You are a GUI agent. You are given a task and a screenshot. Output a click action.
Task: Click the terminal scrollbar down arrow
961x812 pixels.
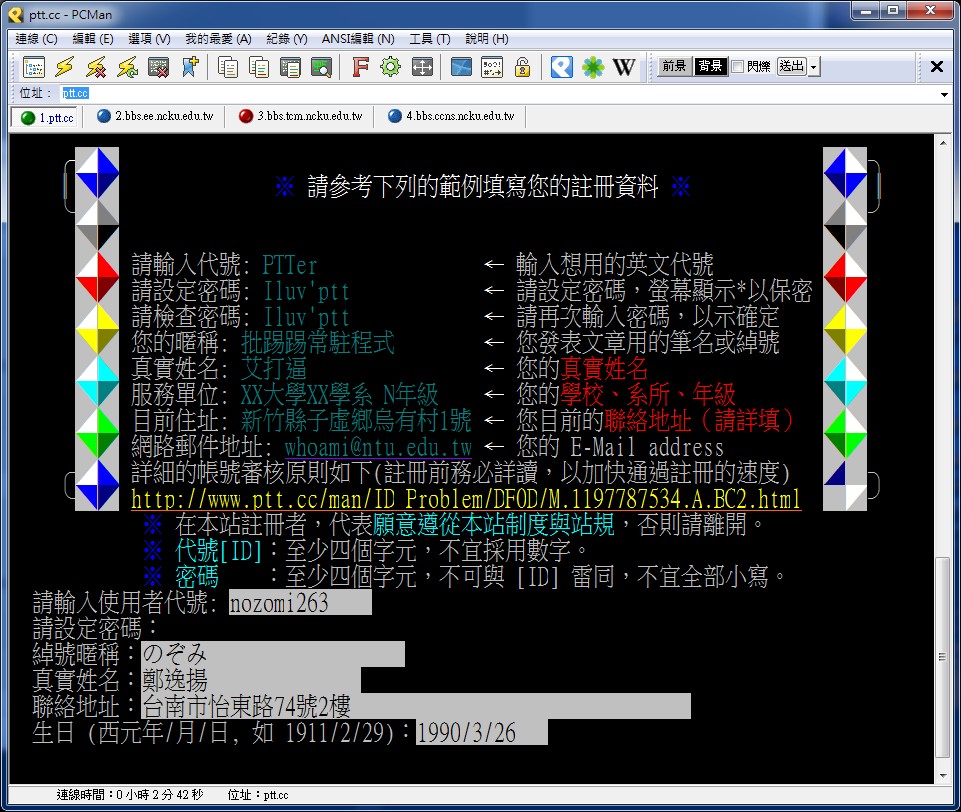[x=943, y=776]
